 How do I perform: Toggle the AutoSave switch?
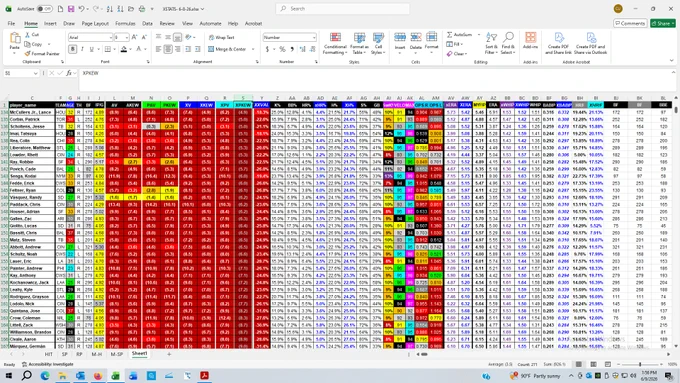coord(44,9)
